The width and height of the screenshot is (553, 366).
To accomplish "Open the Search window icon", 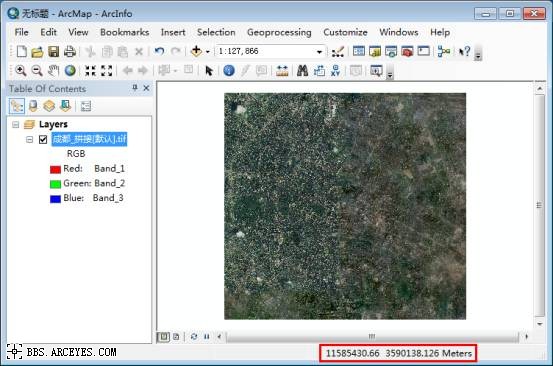I will [x=391, y=52].
